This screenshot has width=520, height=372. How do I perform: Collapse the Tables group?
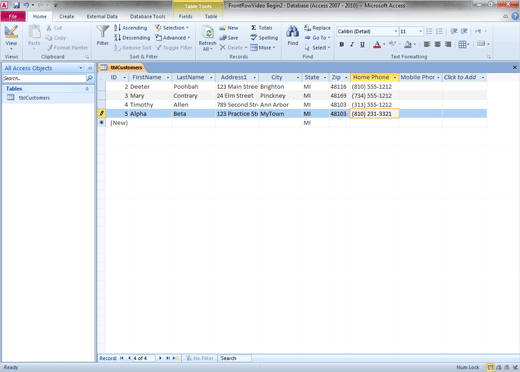pyautogui.click(x=87, y=89)
